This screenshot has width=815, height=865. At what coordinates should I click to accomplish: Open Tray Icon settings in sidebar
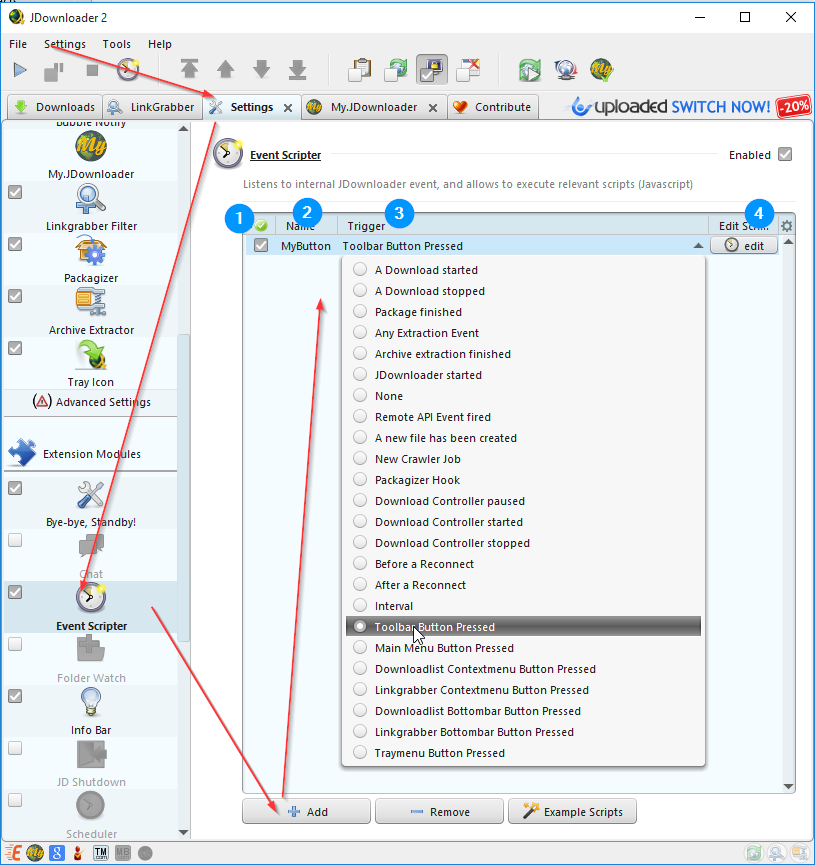pyautogui.click(x=90, y=364)
